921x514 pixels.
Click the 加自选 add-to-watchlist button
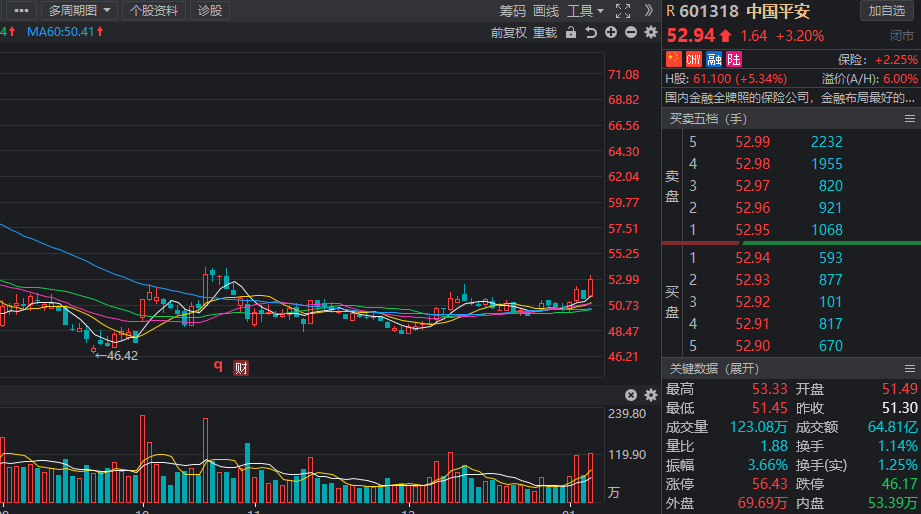887,11
